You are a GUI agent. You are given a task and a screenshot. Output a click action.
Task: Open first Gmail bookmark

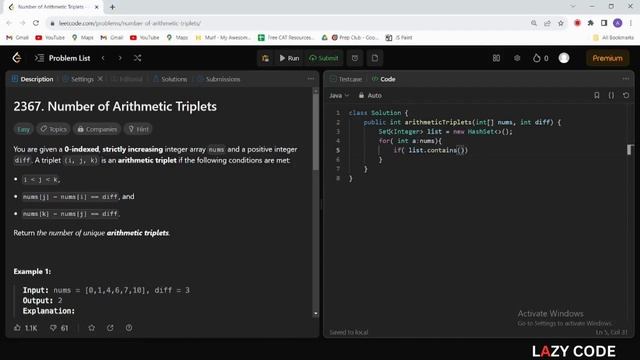[x=17, y=38]
